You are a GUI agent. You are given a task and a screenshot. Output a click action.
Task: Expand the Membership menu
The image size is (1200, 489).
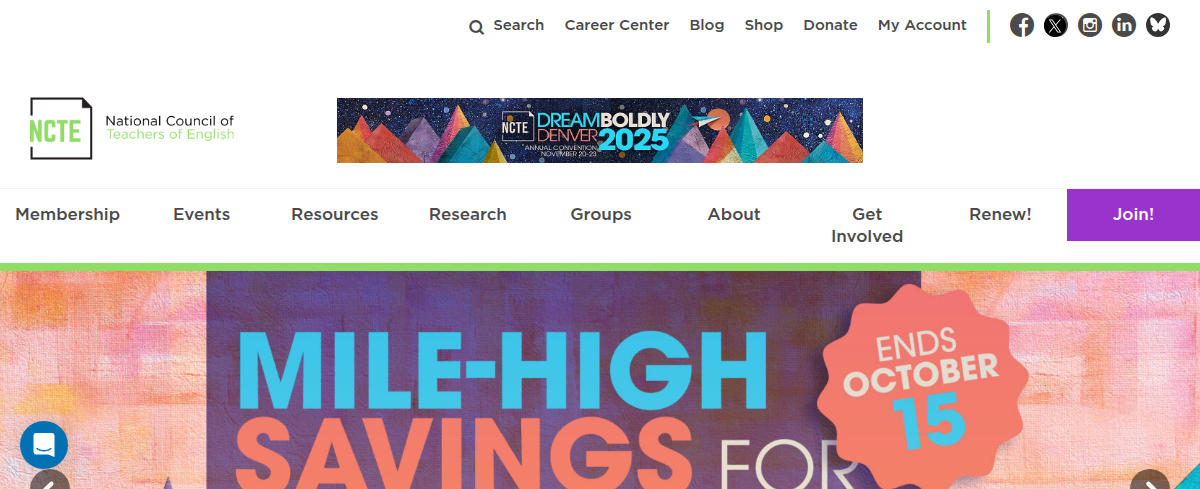pyautogui.click(x=67, y=214)
